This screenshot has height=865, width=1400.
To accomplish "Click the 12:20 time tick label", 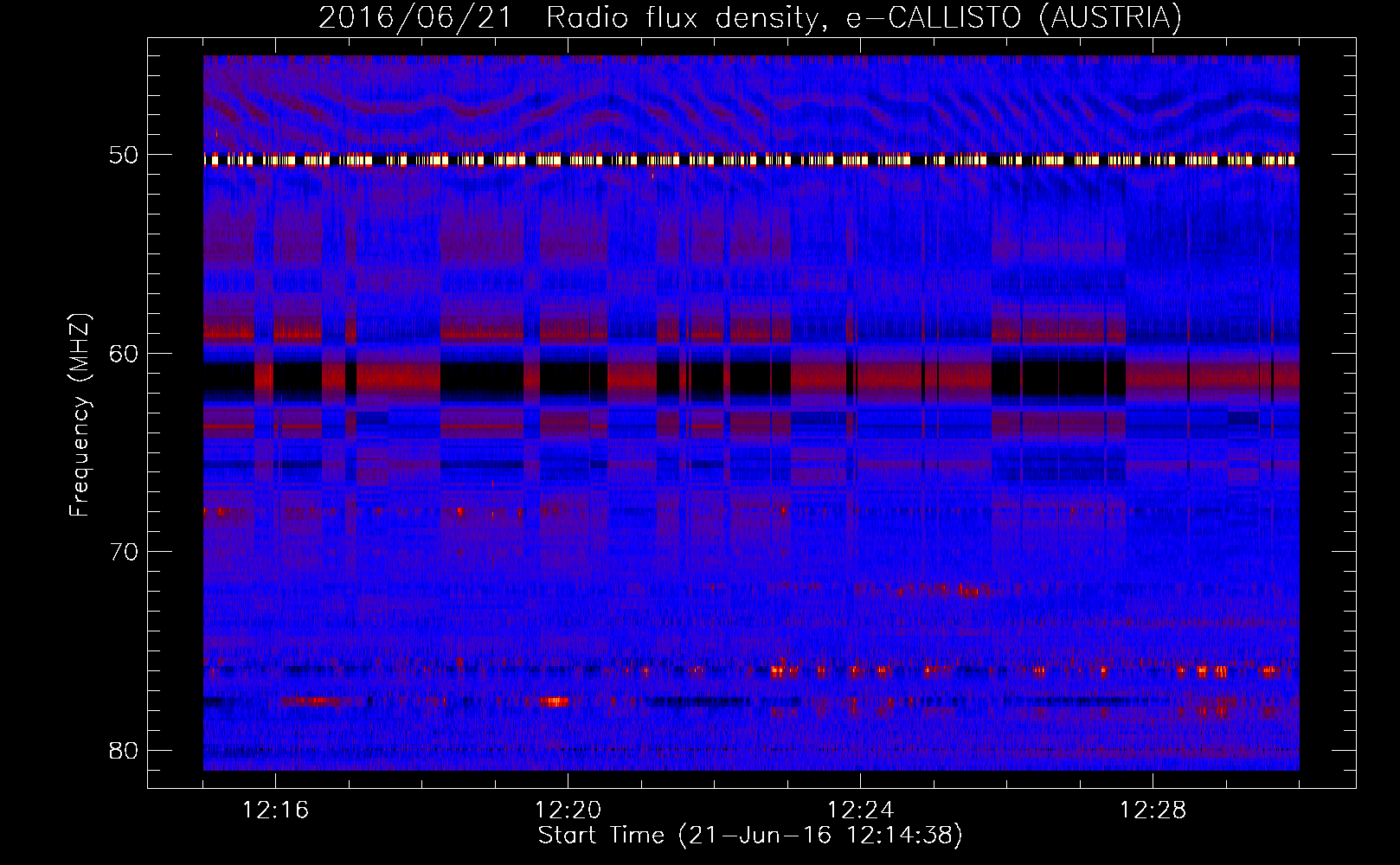I will 568,811.
